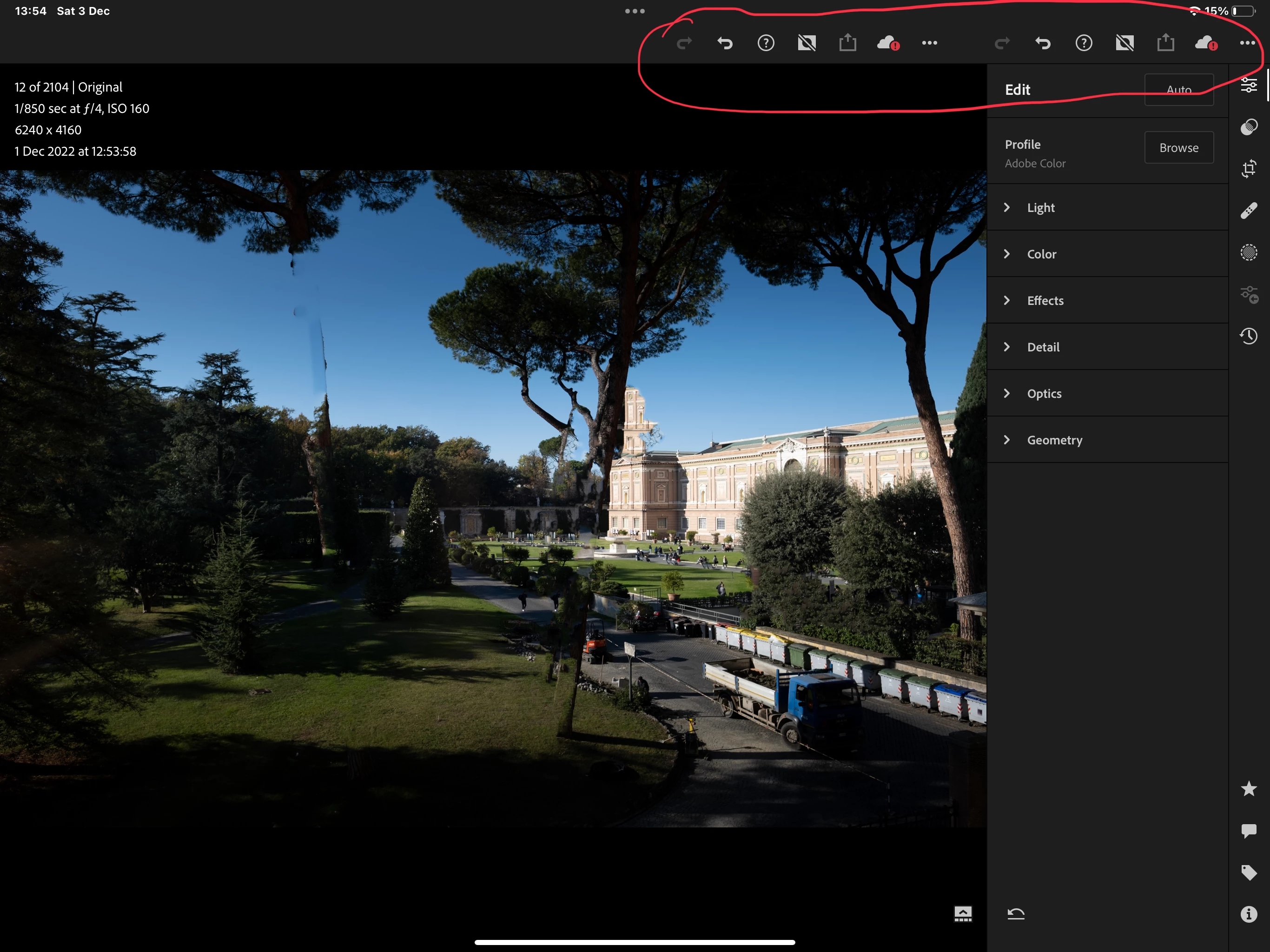The width and height of the screenshot is (1270, 952).
Task: Open the Keywords tag icon
Action: pos(1249,873)
